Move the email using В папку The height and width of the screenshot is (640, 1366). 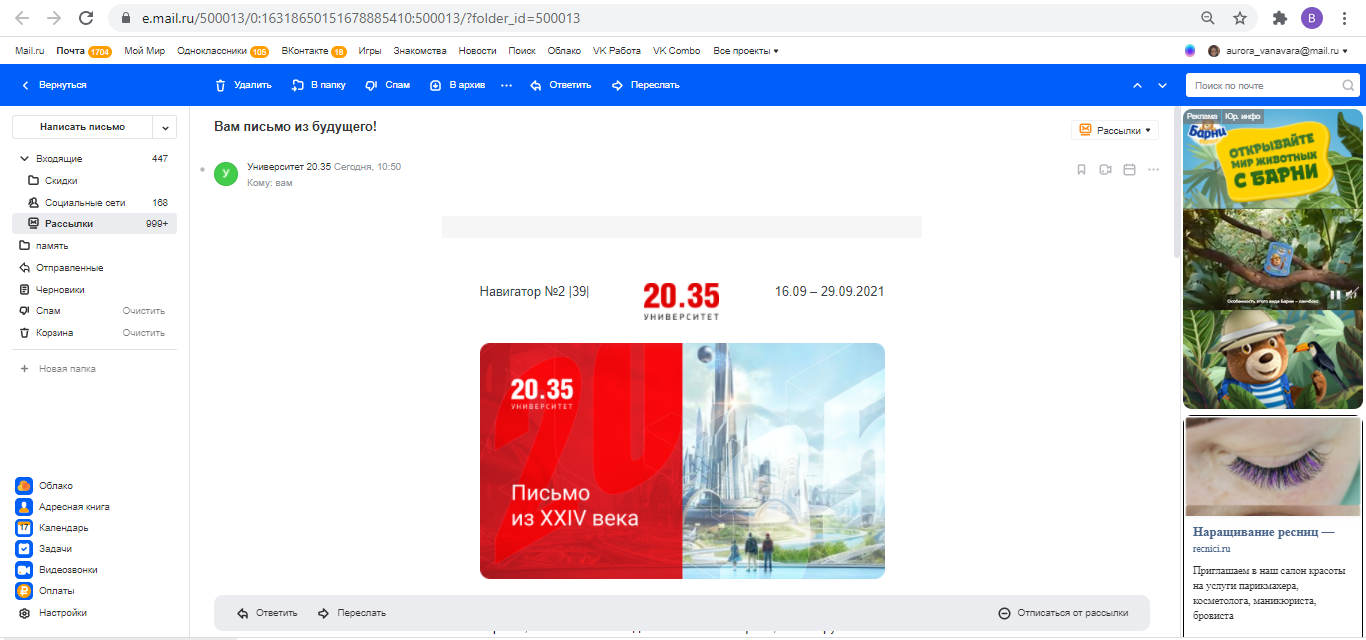click(318, 85)
